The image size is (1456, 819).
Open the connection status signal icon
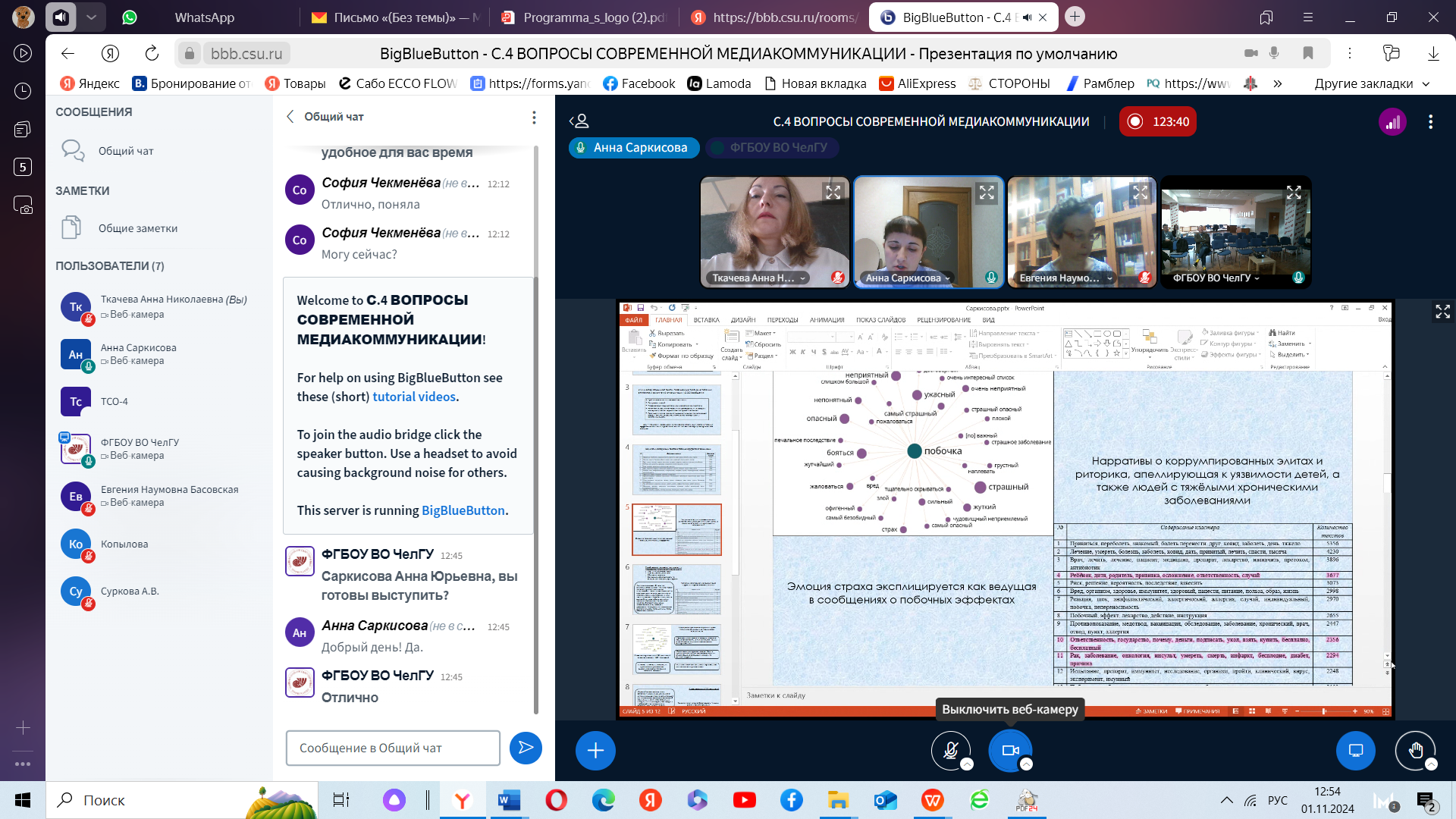tap(1392, 122)
